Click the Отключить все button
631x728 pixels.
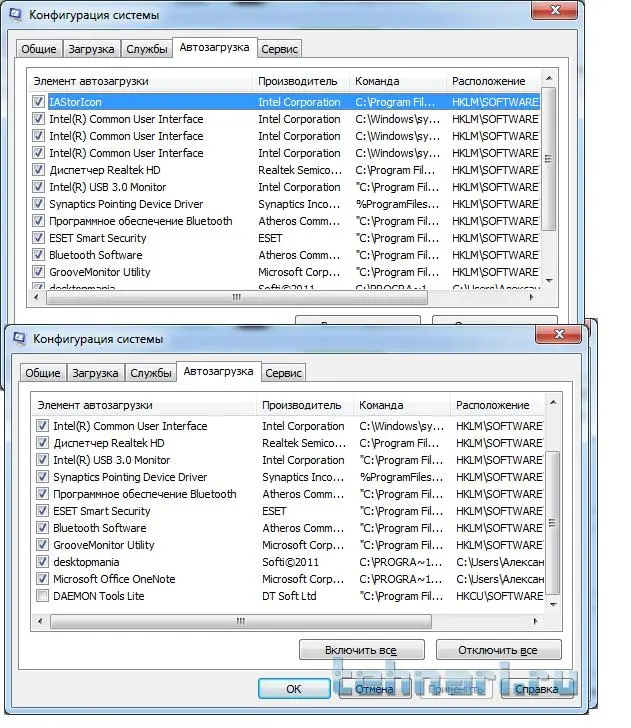click(x=498, y=650)
